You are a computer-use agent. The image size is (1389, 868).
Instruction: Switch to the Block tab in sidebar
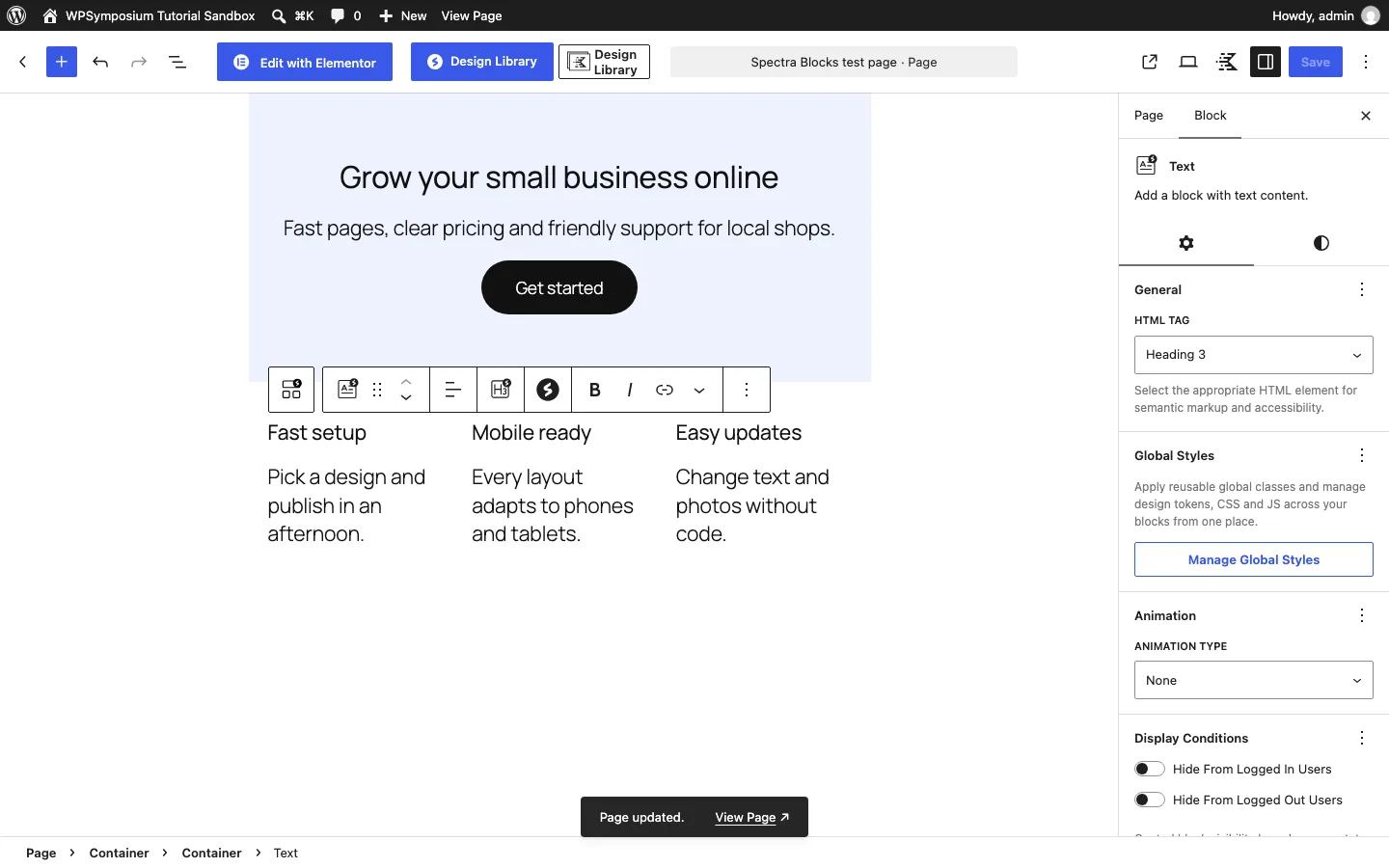[1211, 116]
